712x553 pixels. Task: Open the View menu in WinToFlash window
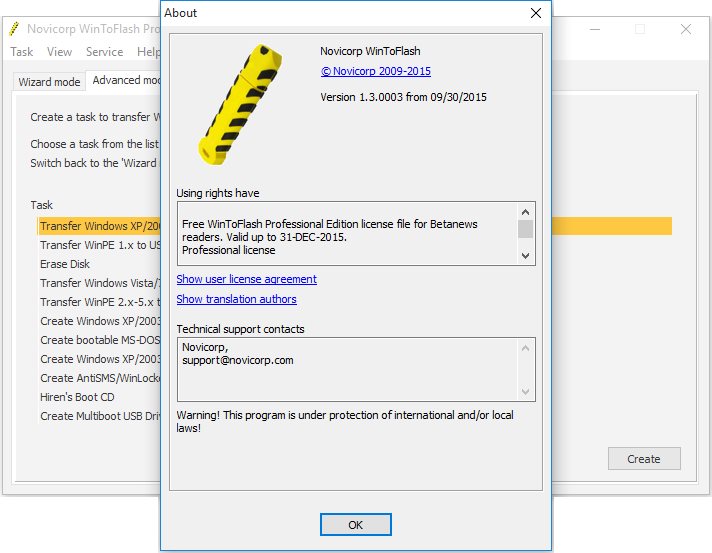tap(59, 52)
